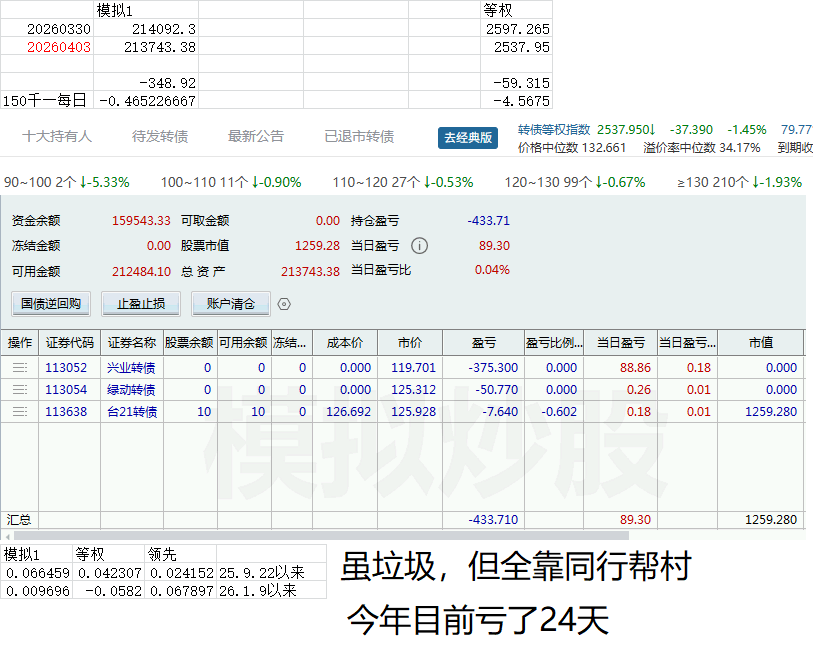
Task: Open 止盈止损 settings button
Action: coord(141,304)
